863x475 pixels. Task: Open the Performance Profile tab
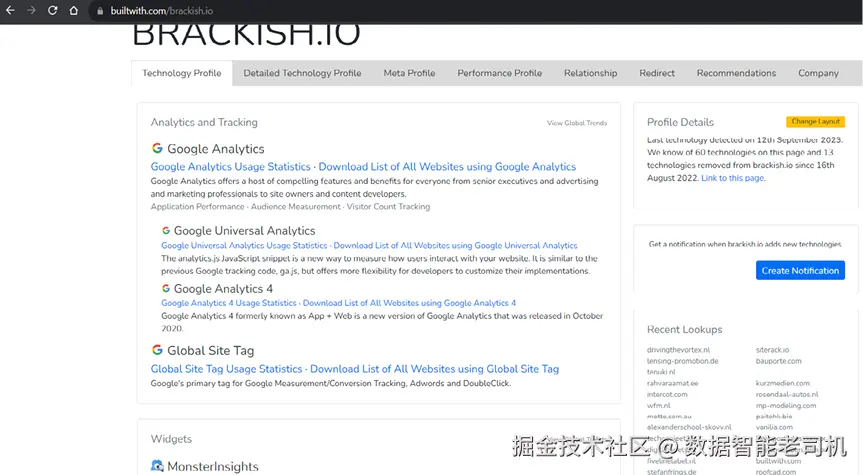[499, 73]
